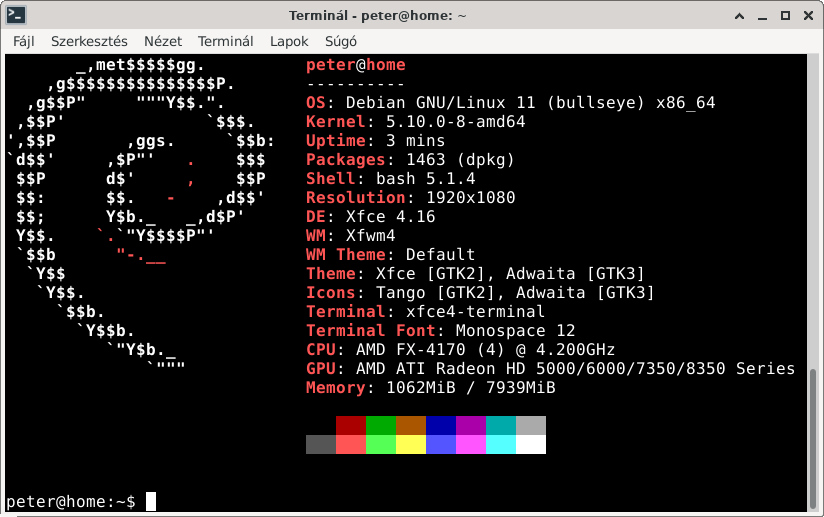Click the light gray color block
Screen dimensions: 824x517
pos(531,426)
